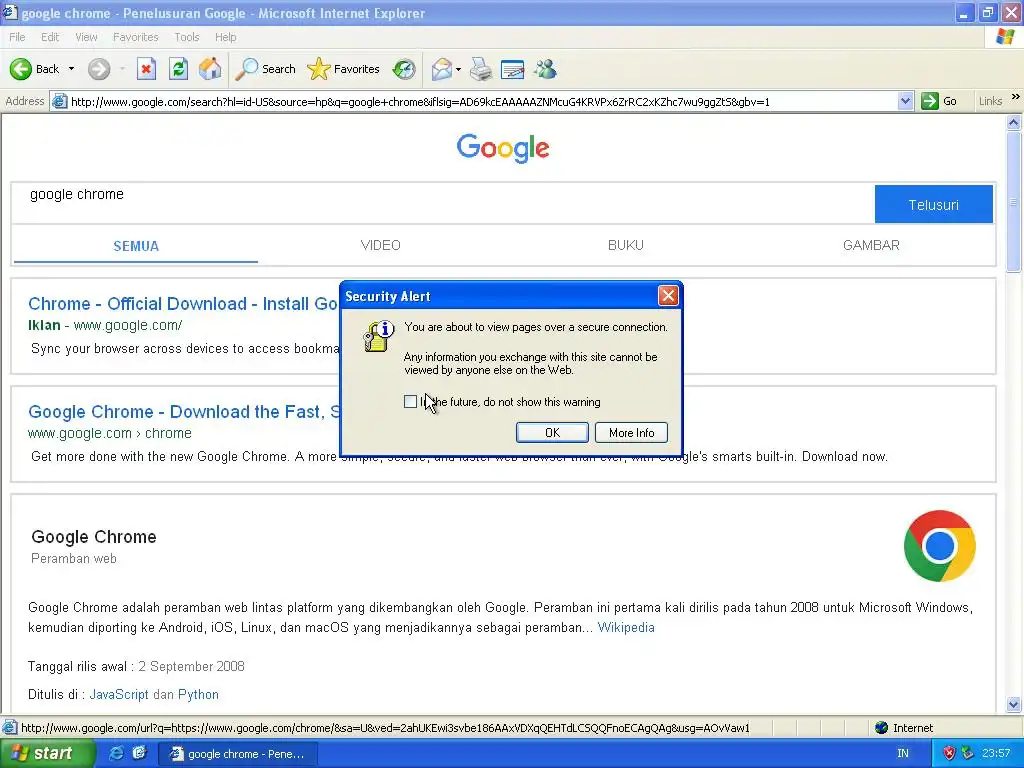Image resolution: width=1024 pixels, height=768 pixels.
Task: Click the google chrome search input field
Action: 444,203
